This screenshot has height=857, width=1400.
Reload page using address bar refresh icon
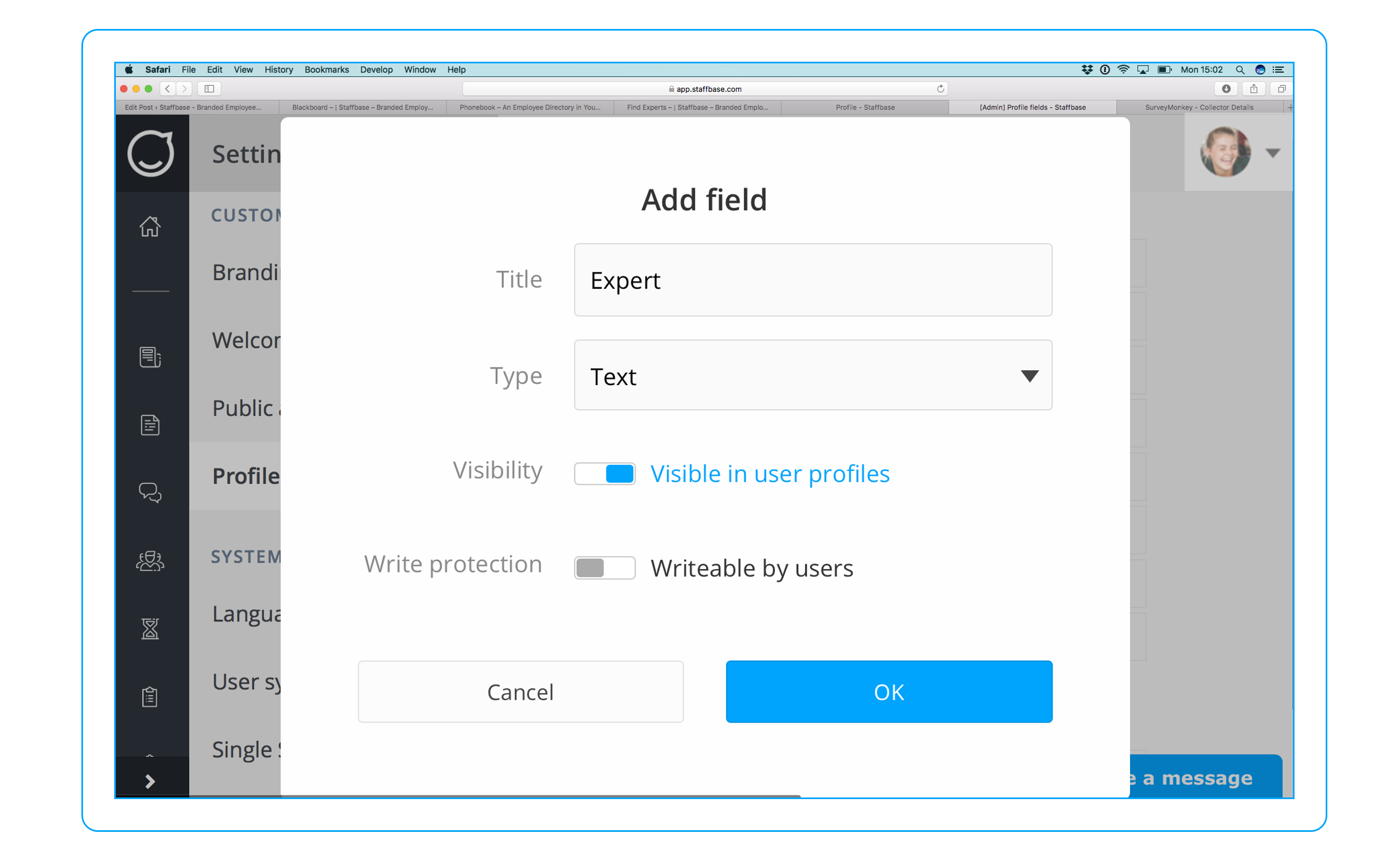tap(940, 88)
